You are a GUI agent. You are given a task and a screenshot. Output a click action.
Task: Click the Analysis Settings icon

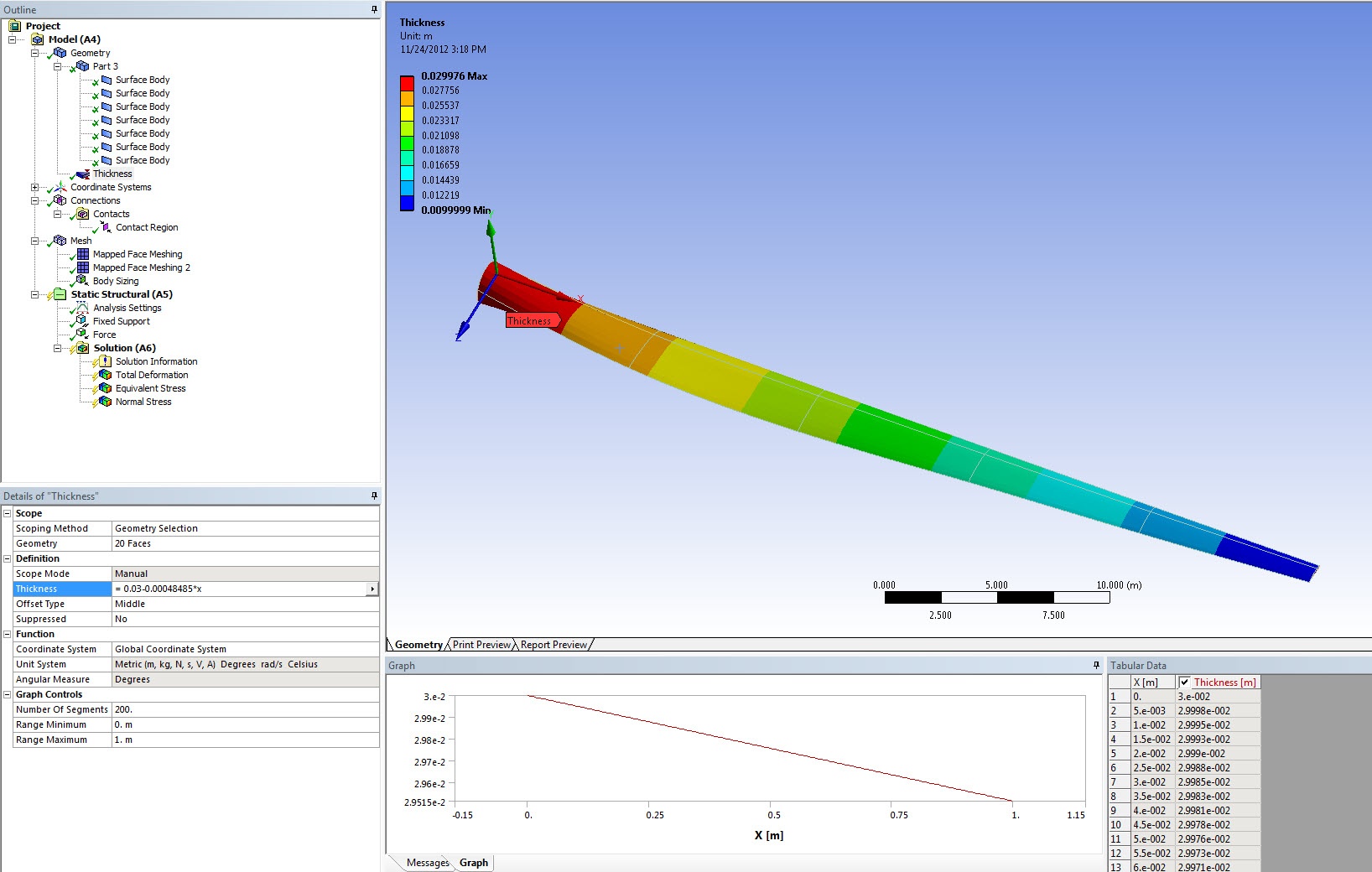click(x=83, y=308)
